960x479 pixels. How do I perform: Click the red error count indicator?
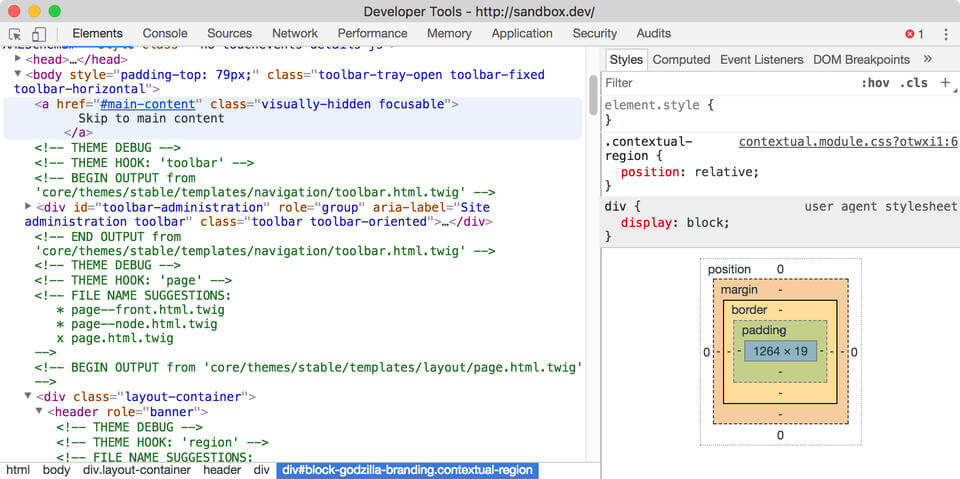point(915,34)
